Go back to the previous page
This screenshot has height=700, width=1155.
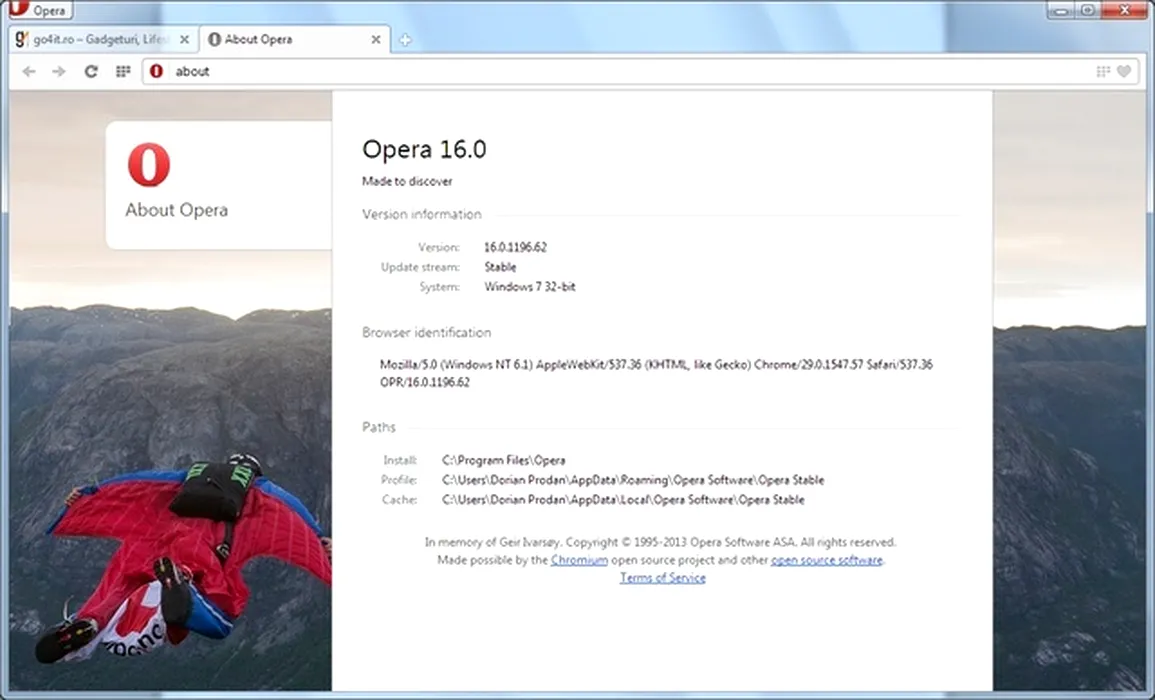click(x=29, y=71)
